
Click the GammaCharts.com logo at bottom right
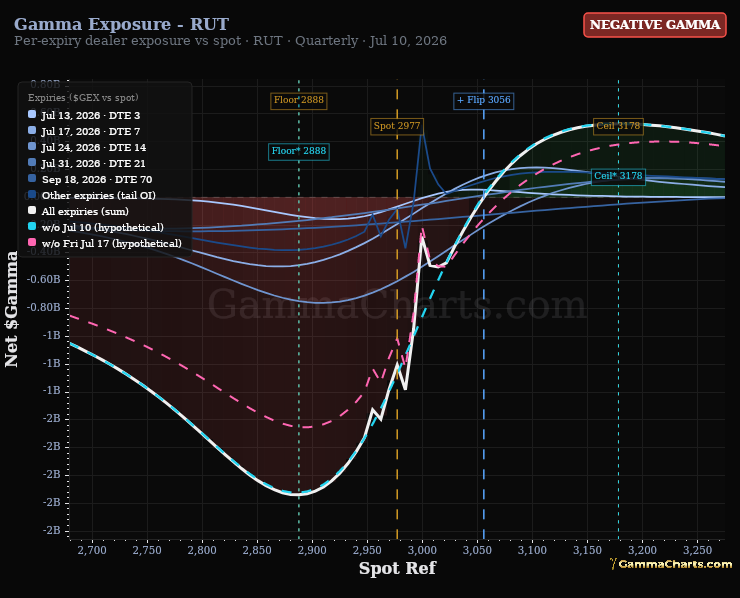click(671, 564)
